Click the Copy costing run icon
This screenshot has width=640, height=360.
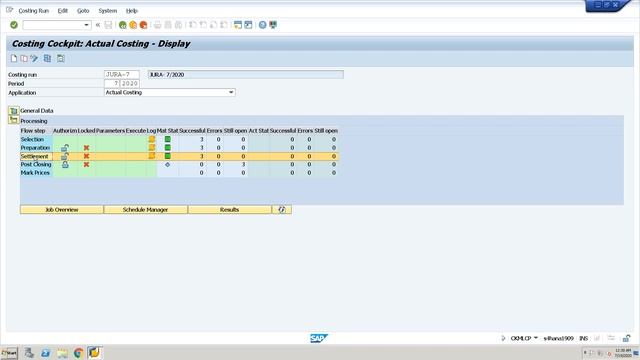point(24,58)
